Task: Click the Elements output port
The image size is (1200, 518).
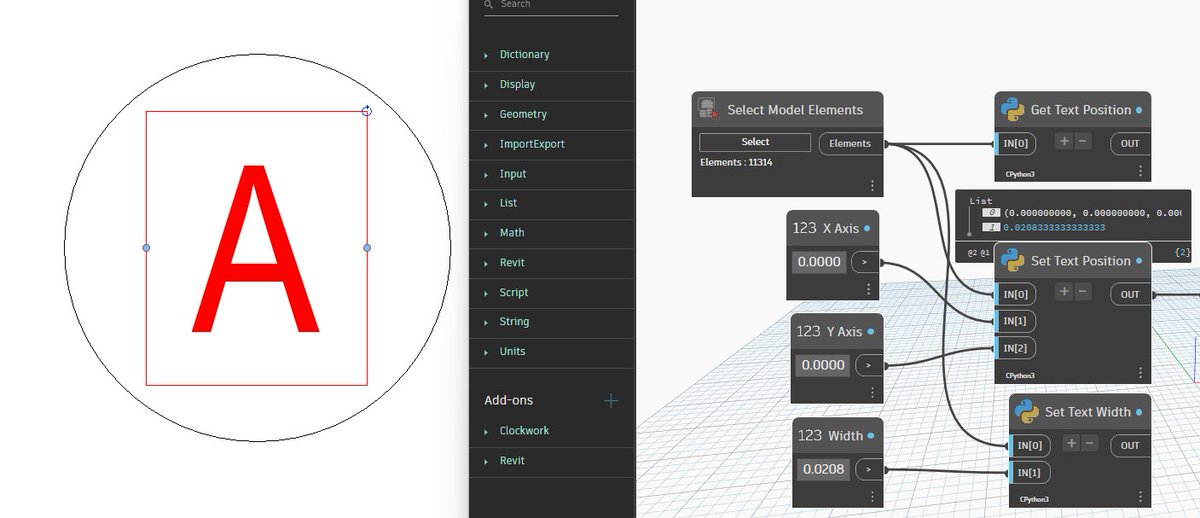Action: tap(851, 143)
